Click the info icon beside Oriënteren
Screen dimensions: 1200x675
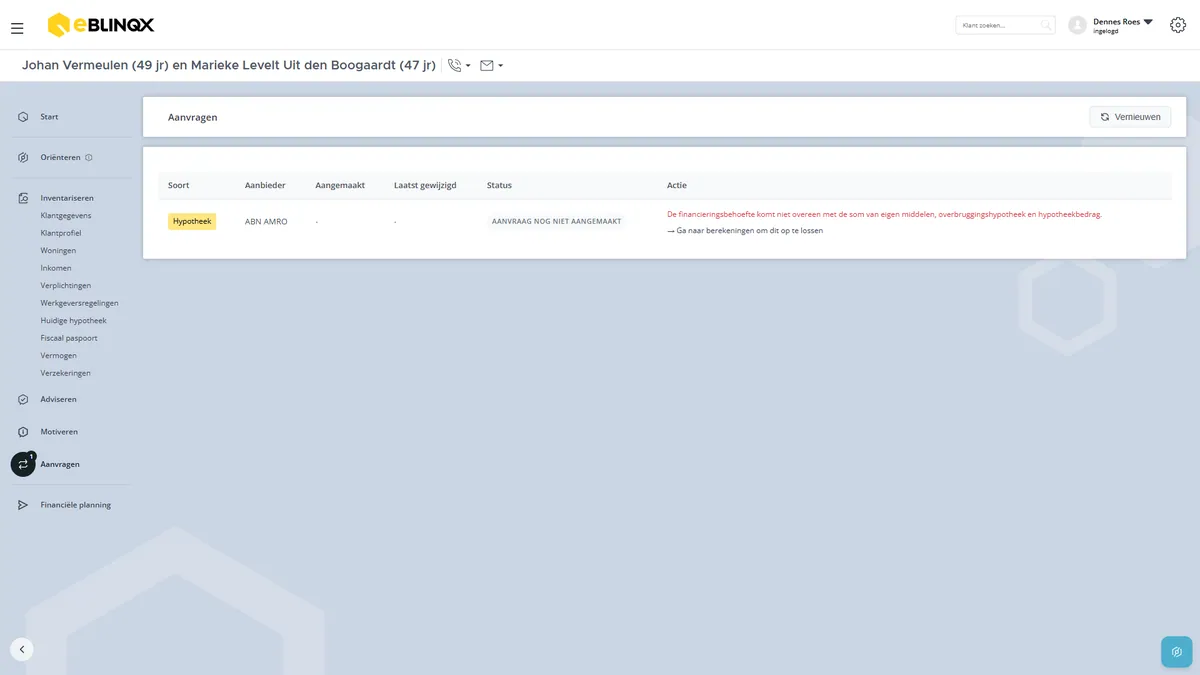[89, 158]
